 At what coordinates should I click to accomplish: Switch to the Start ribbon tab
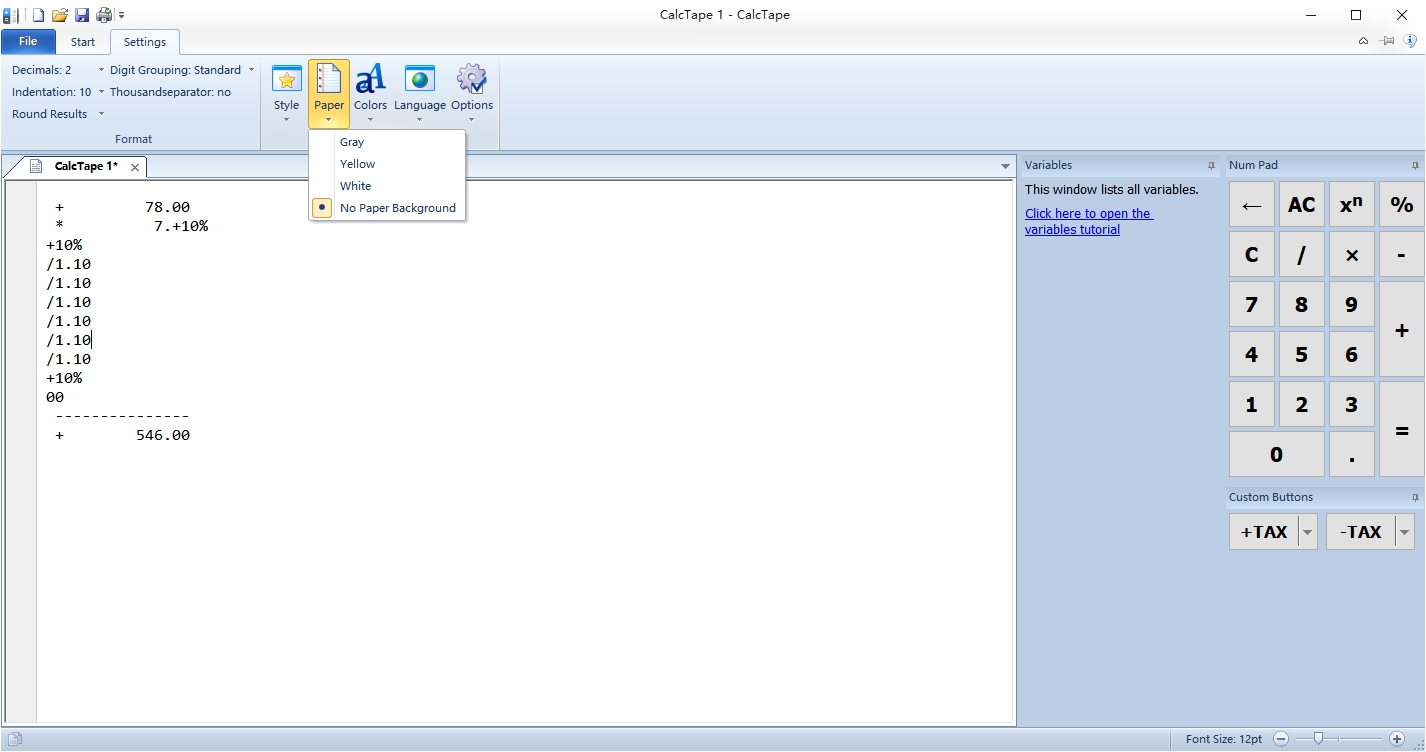83,42
